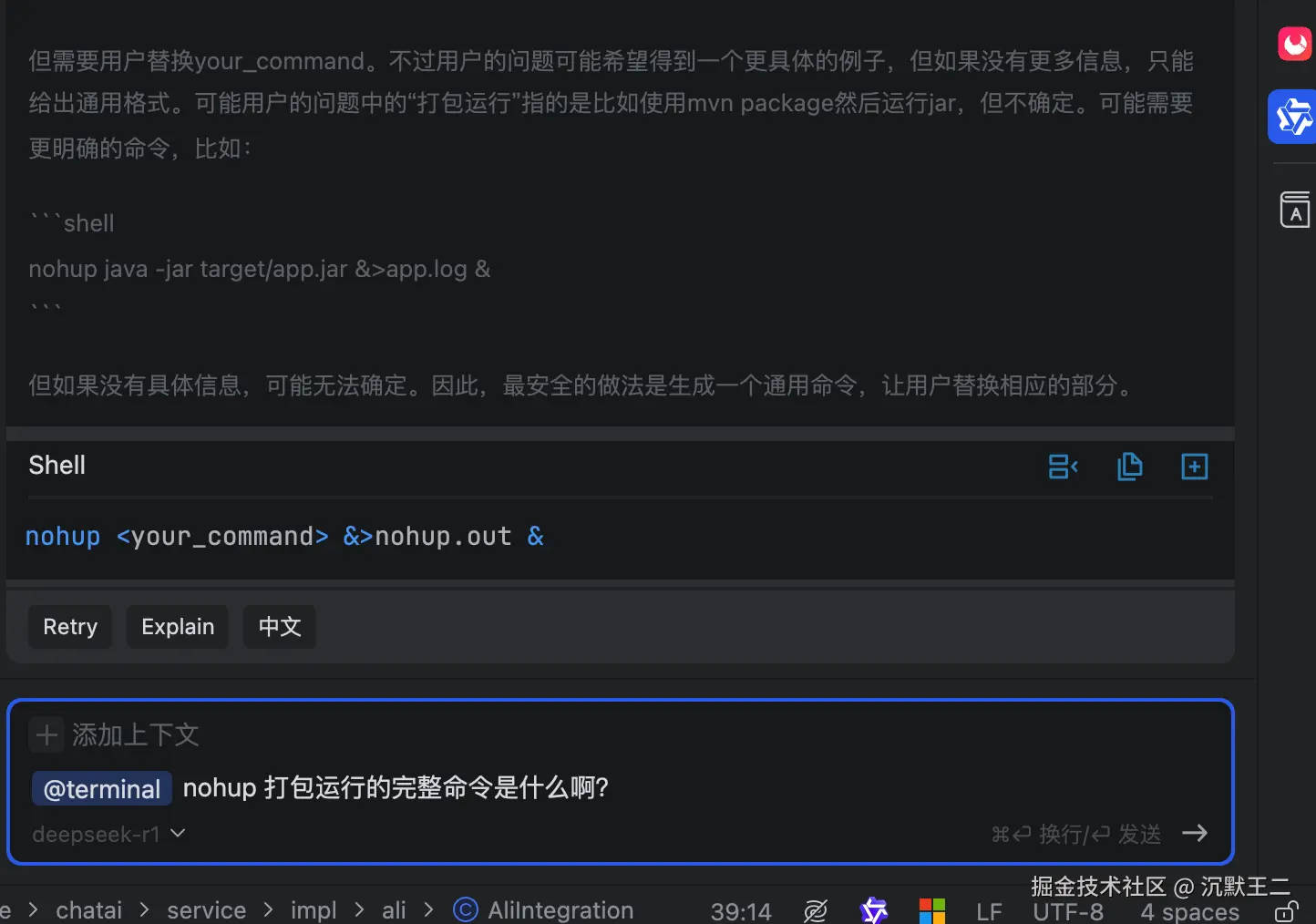Send the message with the arrow icon
Image resolution: width=1316 pixels, height=924 pixels.
coord(1194,833)
